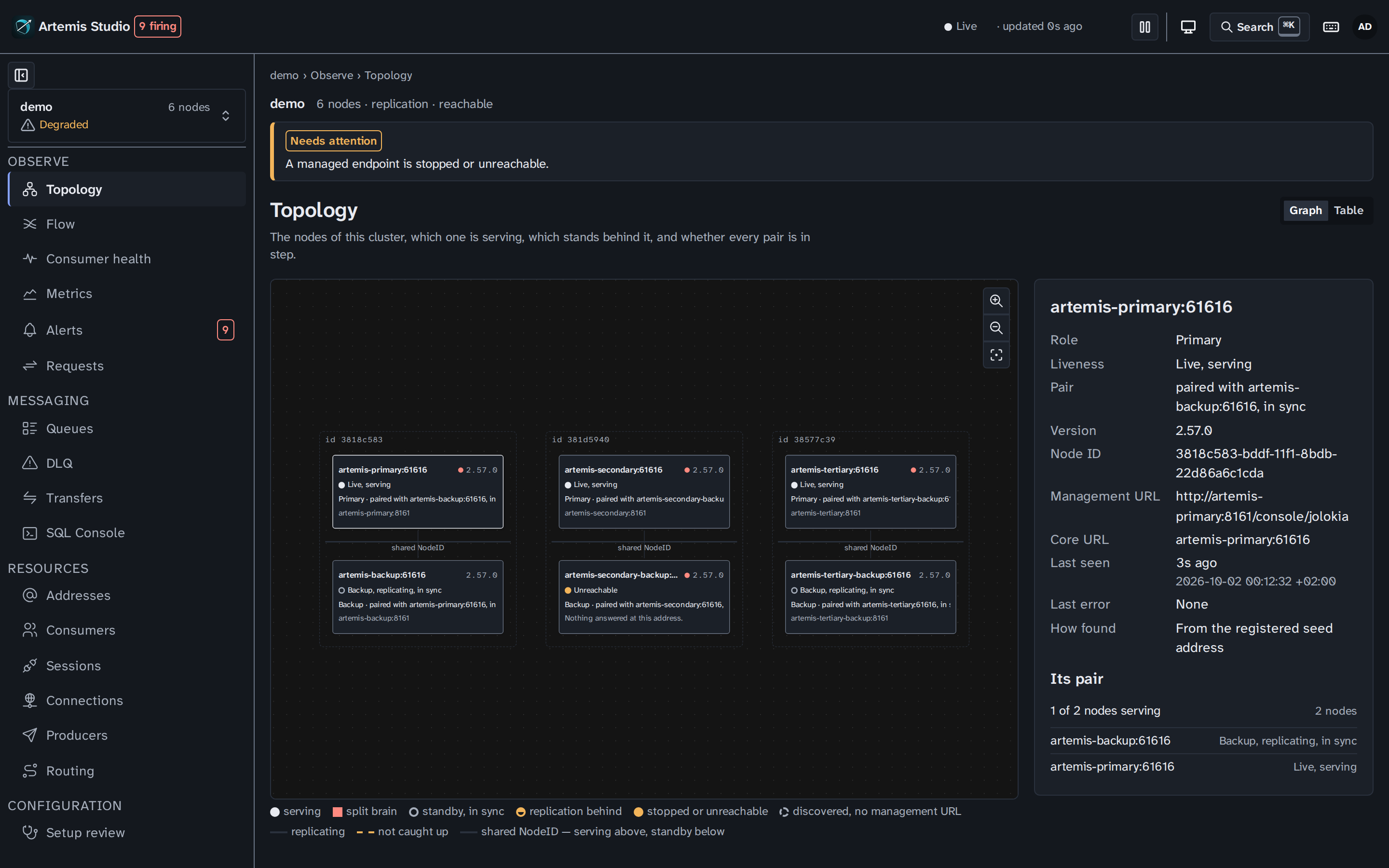
Task: Select the artemis-tertiary:61616 node card
Action: [x=870, y=491]
